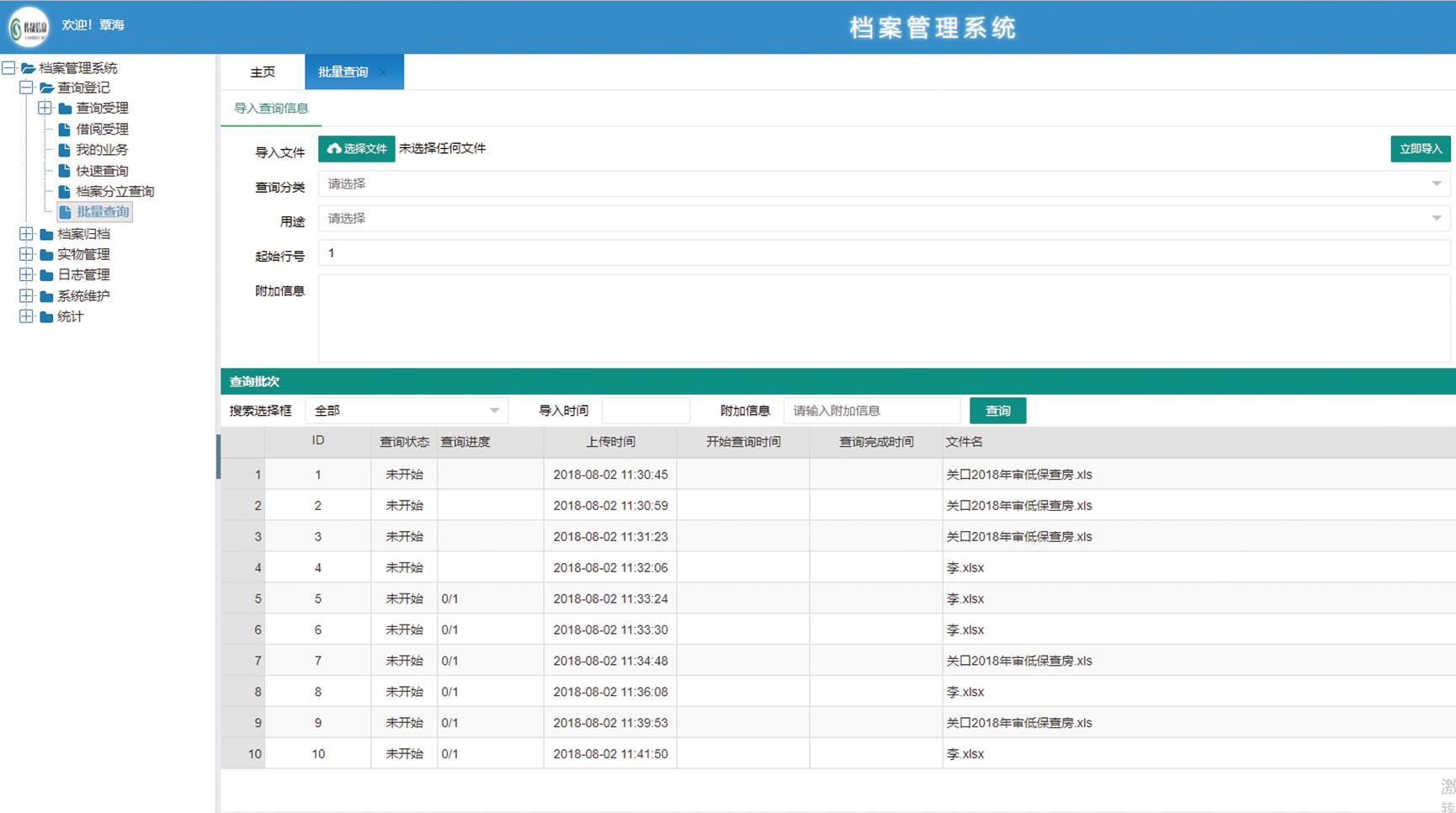Screen dimensions: 1456x813
Task: Click upload time 2018-08-02 11:34:48
Action: 610,662
